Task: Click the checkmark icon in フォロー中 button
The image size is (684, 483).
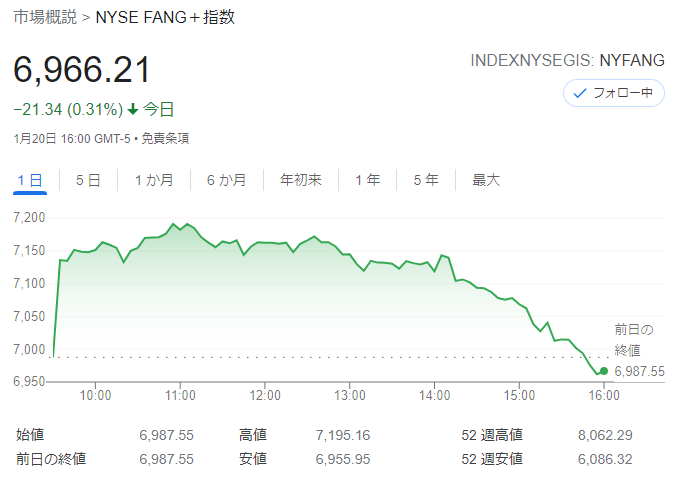Action: [x=579, y=93]
